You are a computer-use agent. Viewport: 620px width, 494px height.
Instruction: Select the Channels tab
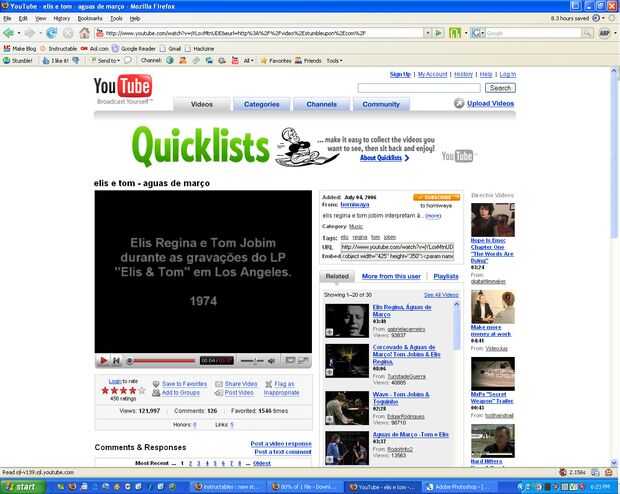[321, 104]
